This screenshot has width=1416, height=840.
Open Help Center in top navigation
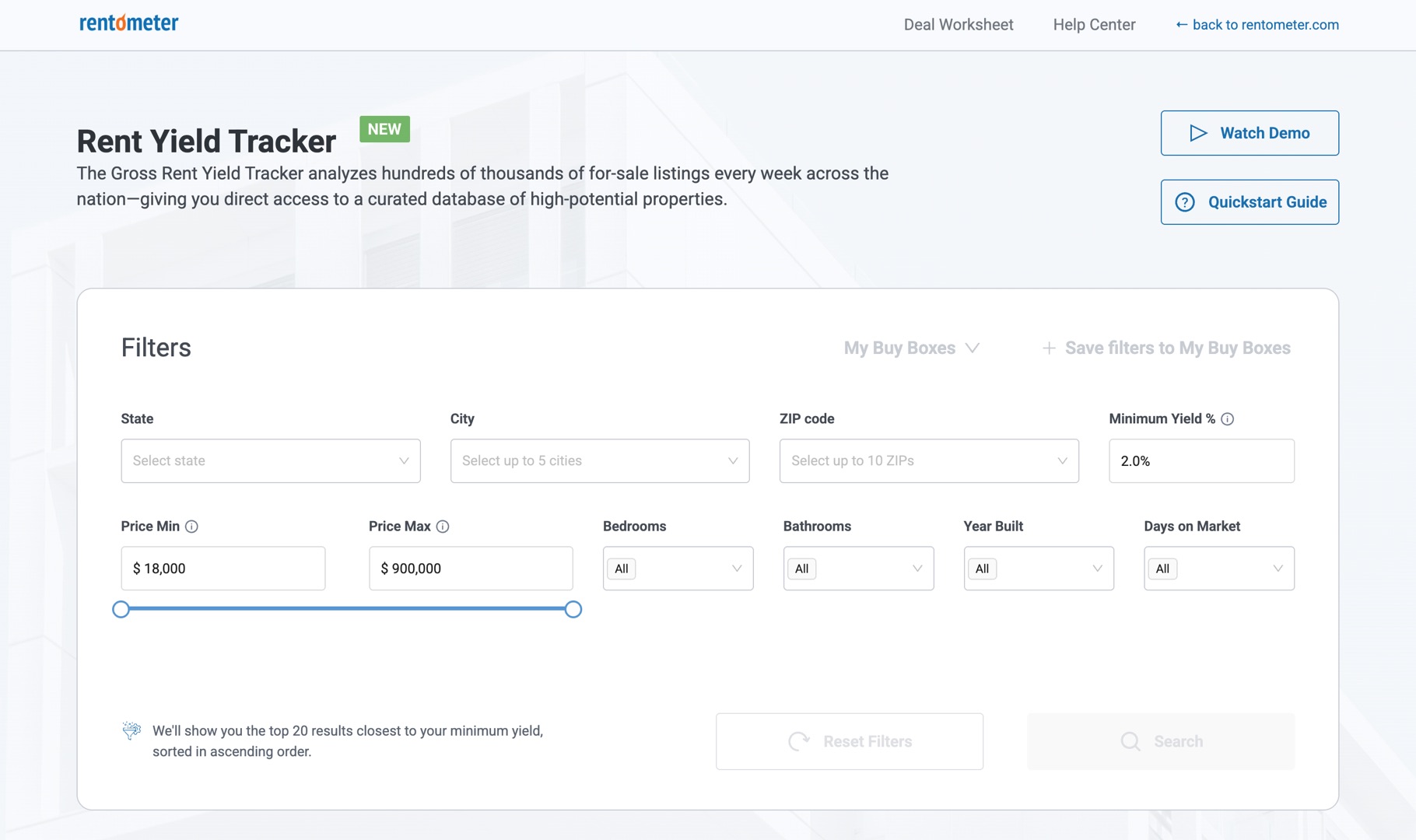(1094, 25)
